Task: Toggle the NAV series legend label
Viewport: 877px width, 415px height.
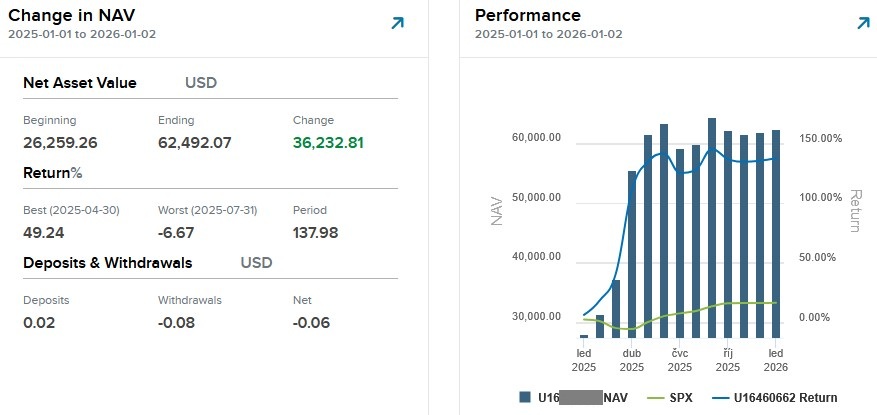Action: 617,397
